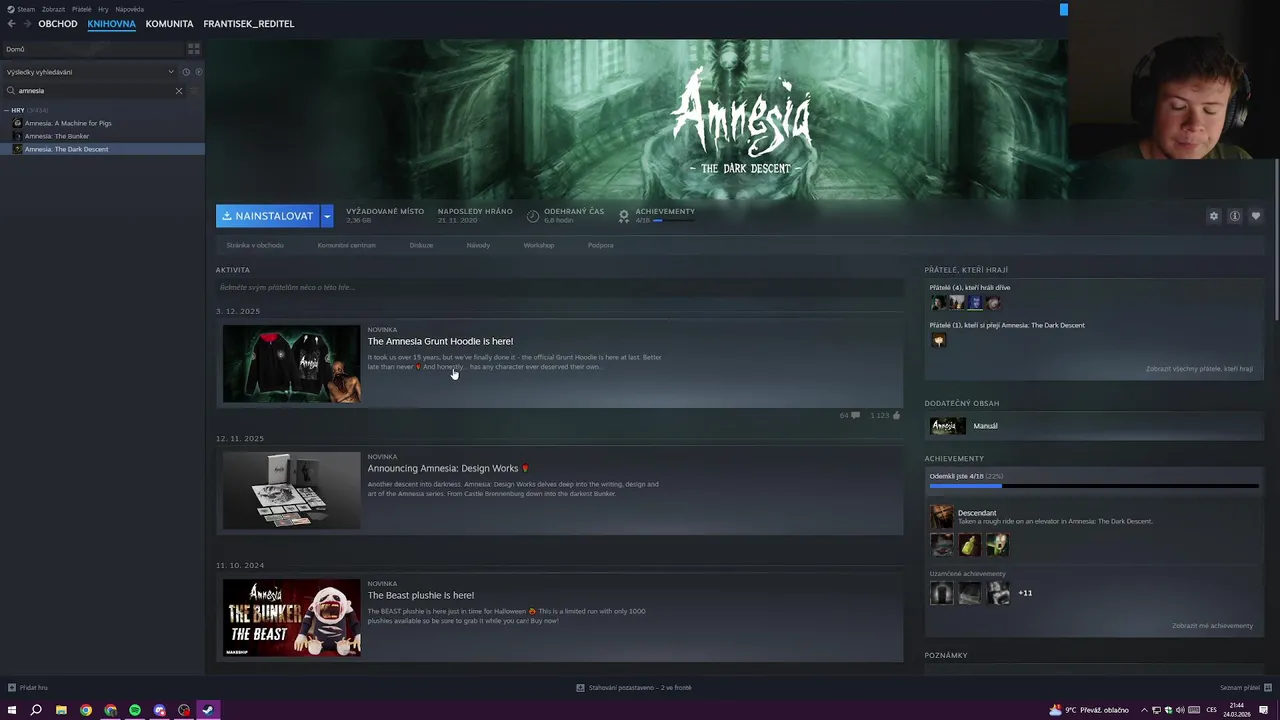
Task: Click Zobrazit mé achievementy link
Action: 1212,626
